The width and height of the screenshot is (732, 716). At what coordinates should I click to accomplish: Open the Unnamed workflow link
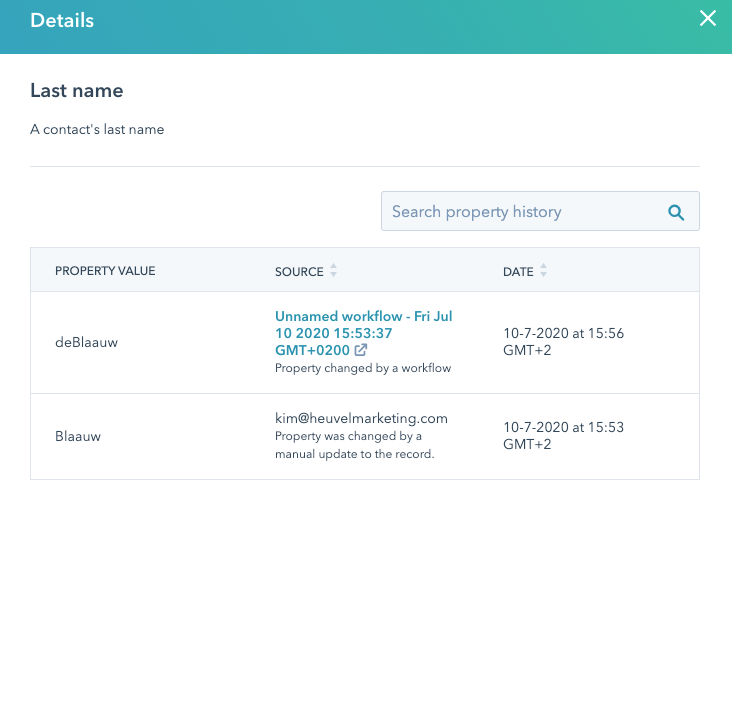pyautogui.click(x=363, y=333)
